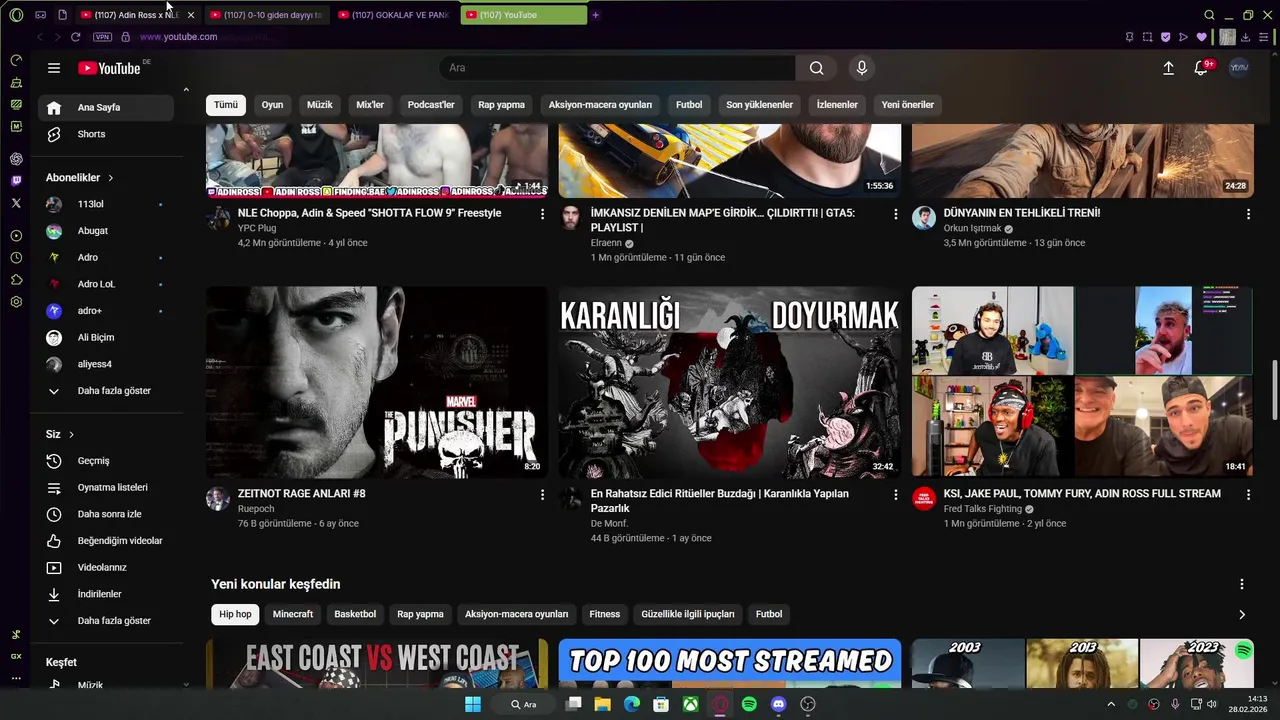Open more options for KSI, JAKE PAUL video
The width and height of the screenshot is (1280, 720).
[x=1248, y=495]
